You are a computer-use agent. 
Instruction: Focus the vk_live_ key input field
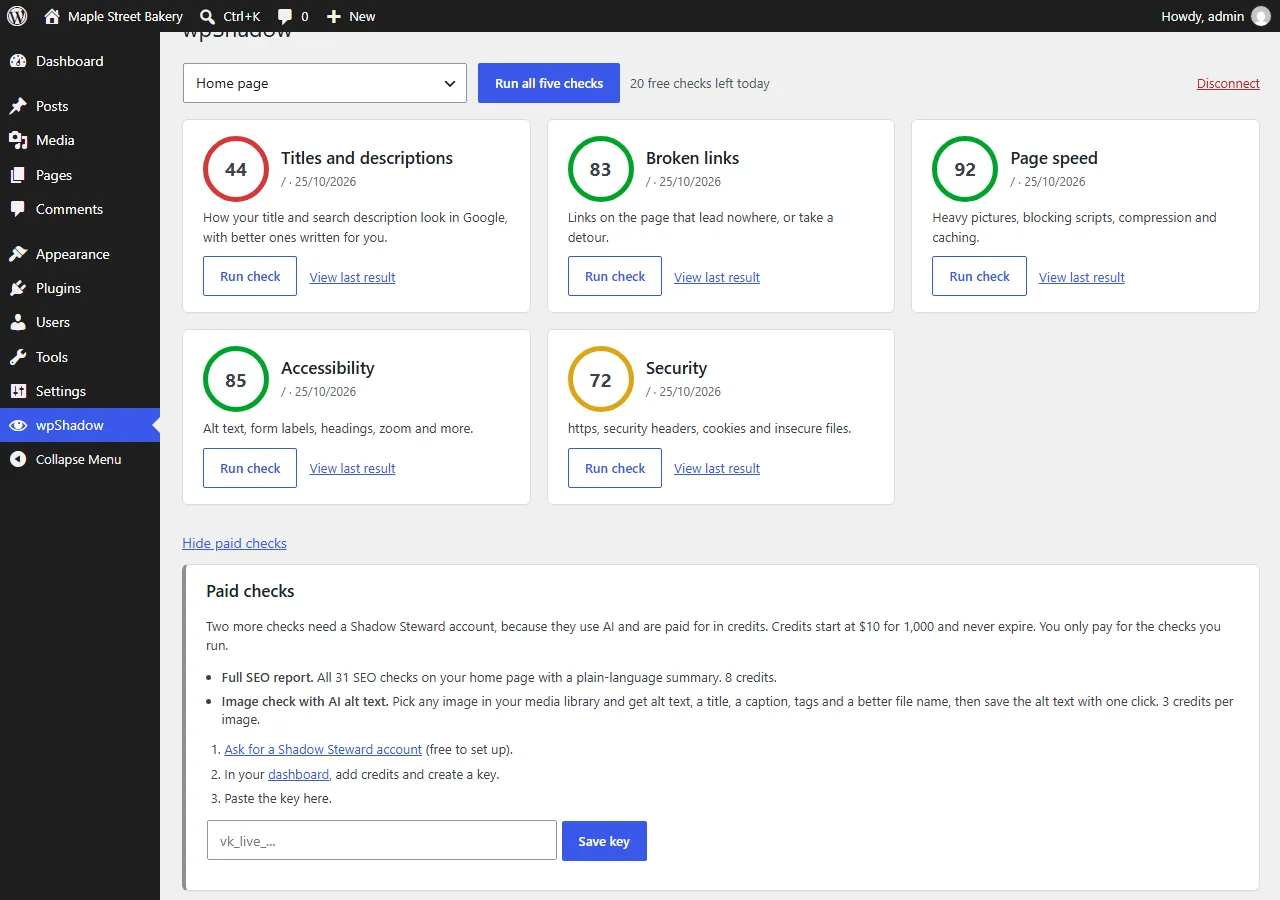[382, 841]
